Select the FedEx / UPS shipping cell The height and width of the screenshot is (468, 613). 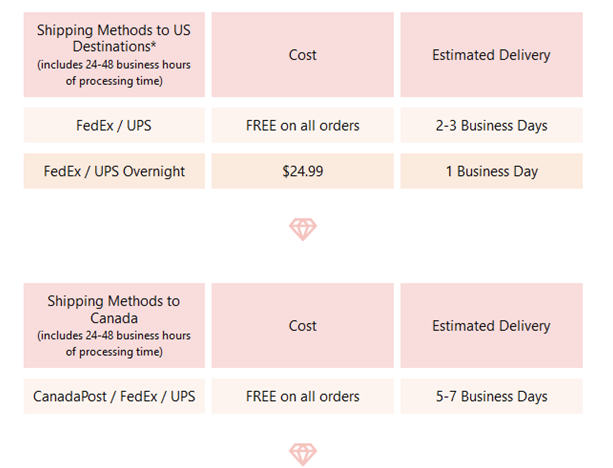point(114,126)
